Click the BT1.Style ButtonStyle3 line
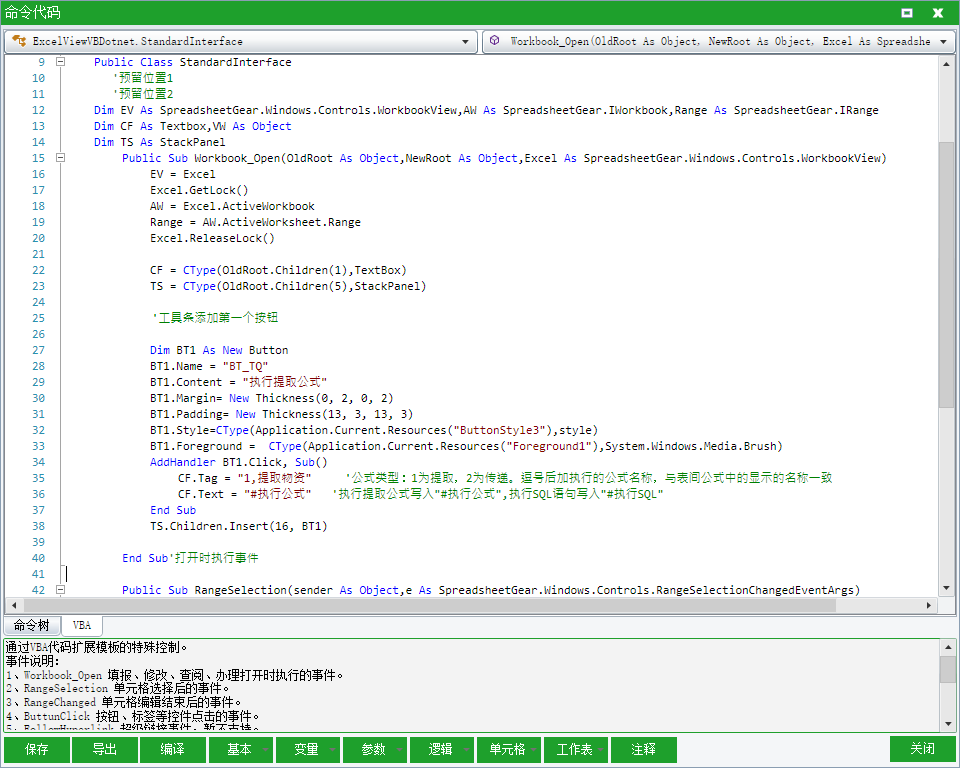 [374, 430]
